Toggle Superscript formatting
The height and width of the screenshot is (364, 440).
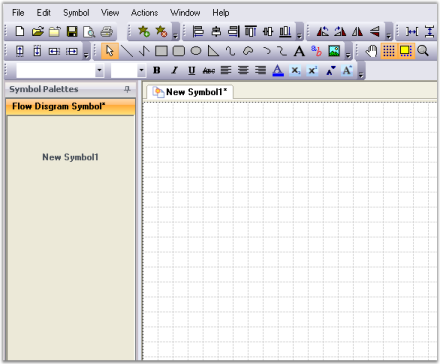[x=312, y=70]
